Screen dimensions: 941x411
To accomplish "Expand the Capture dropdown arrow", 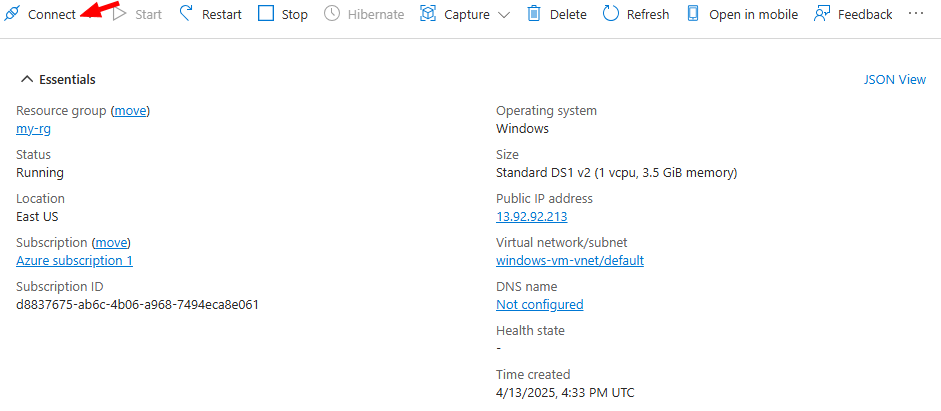I will pyautogui.click(x=505, y=15).
